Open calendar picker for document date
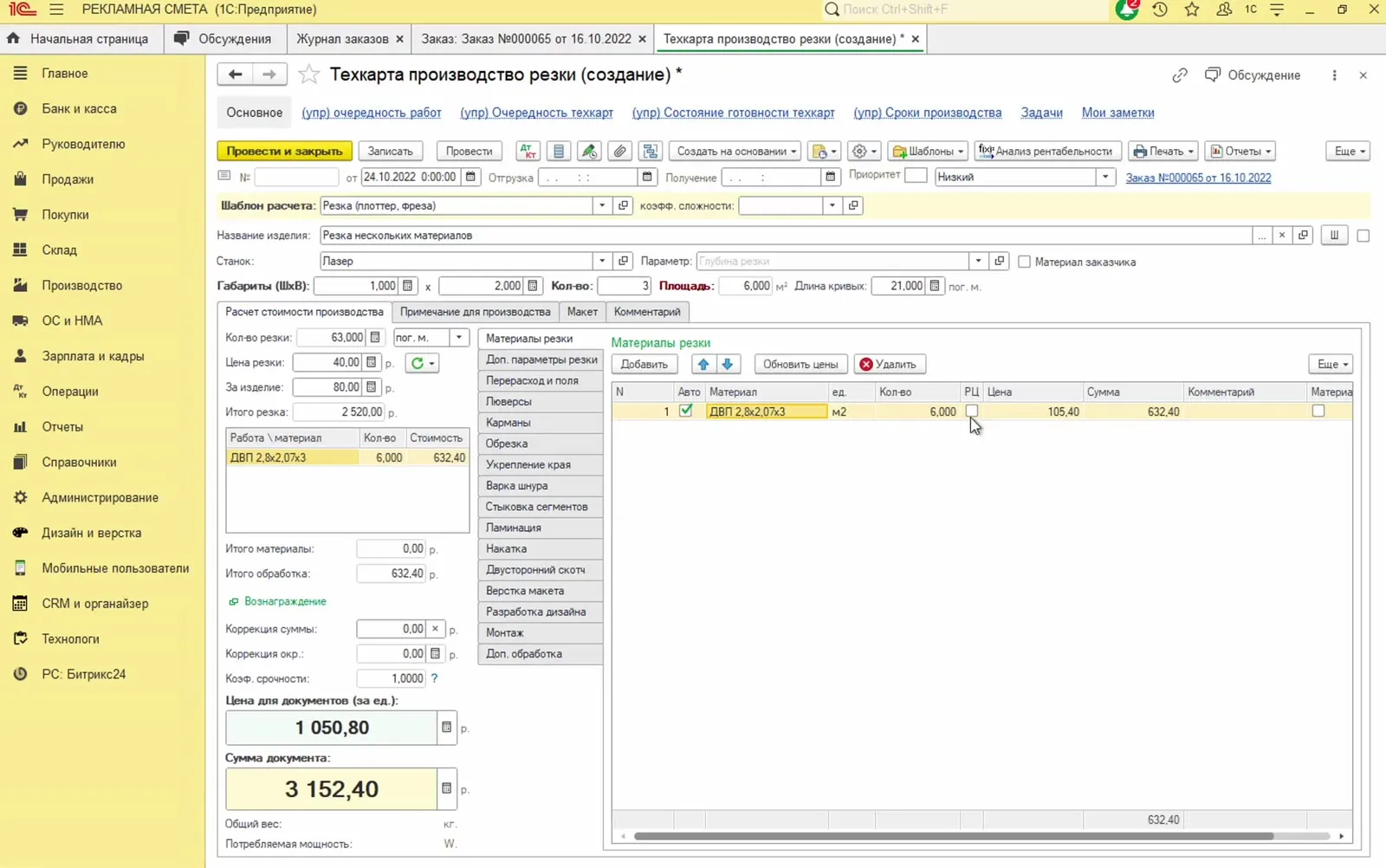1386x868 pixels. [x=470, y=177]
